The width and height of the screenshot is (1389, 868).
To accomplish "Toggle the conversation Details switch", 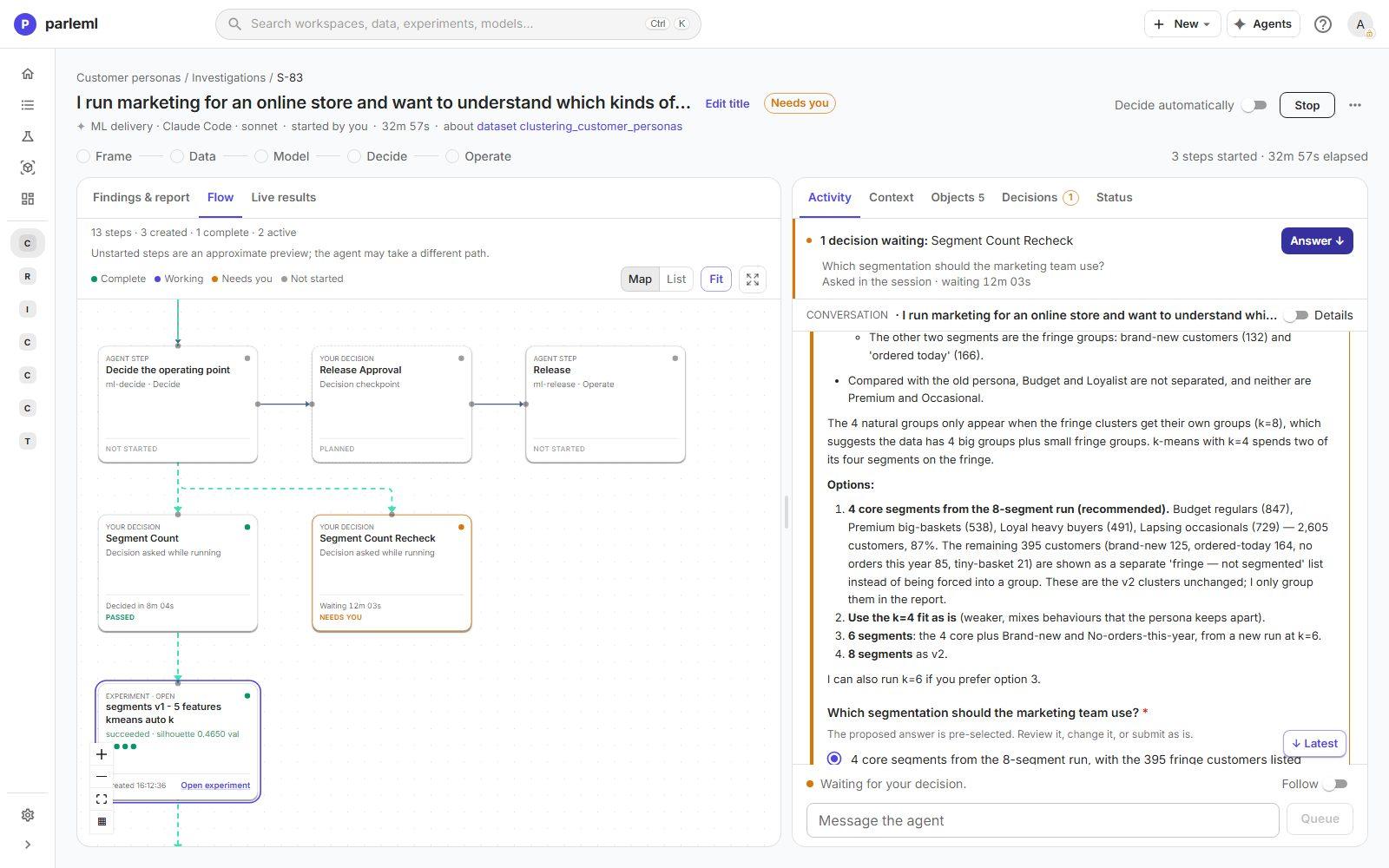I will [1296, 315].
